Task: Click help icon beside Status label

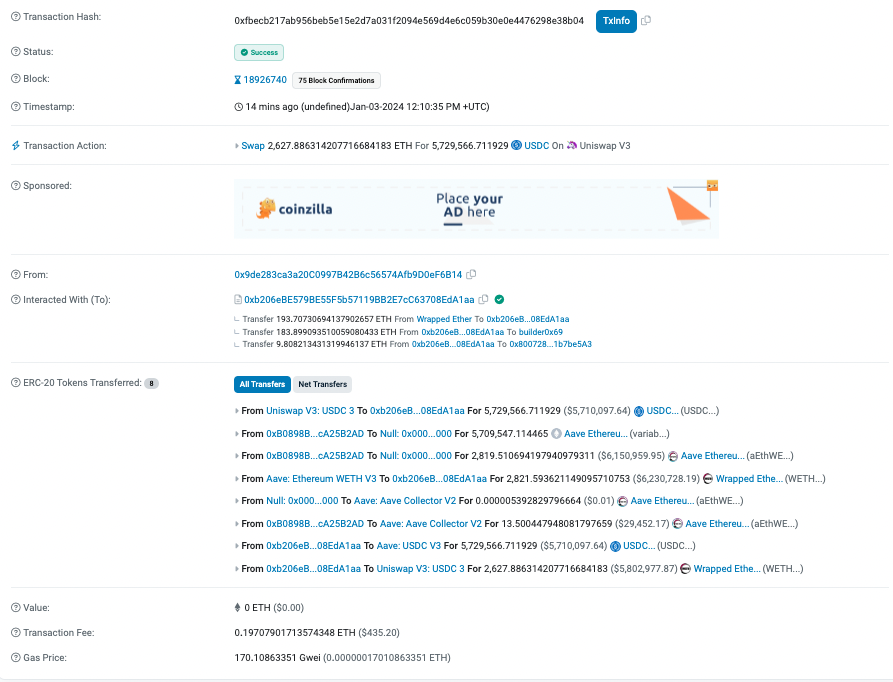Action: (x=16, y=52)
